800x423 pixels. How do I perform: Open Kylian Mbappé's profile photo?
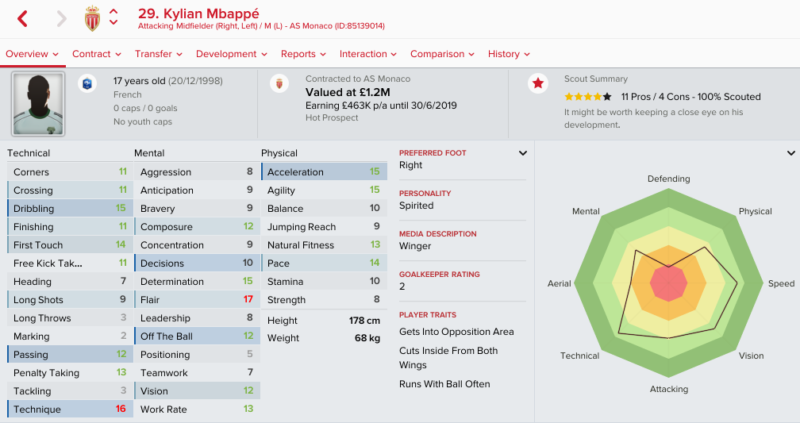pyautogui.click(x=38, y=104)
